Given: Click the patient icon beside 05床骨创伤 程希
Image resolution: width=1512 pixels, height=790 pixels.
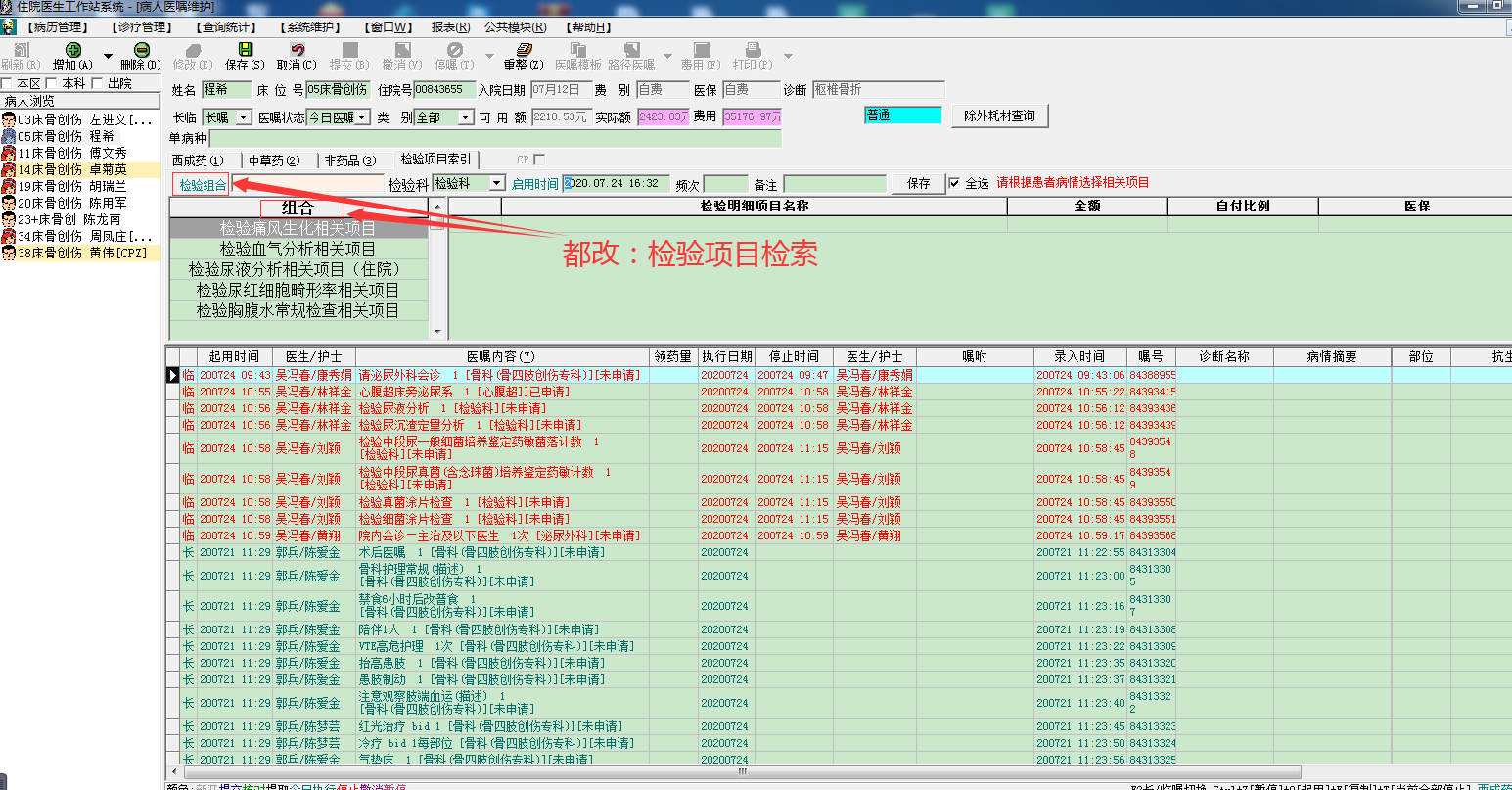Looking at the screenshot, I should [x=9, y=136].
